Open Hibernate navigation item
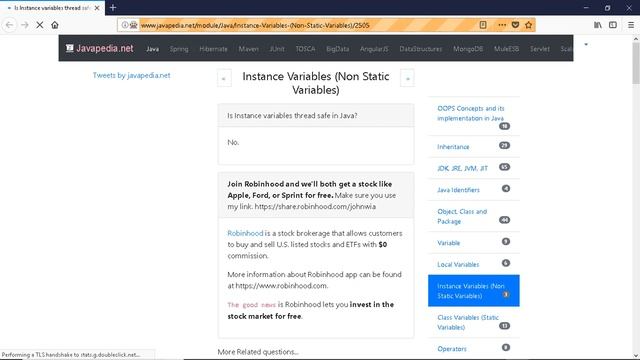The image size is (640, 360). coord(213,49)
